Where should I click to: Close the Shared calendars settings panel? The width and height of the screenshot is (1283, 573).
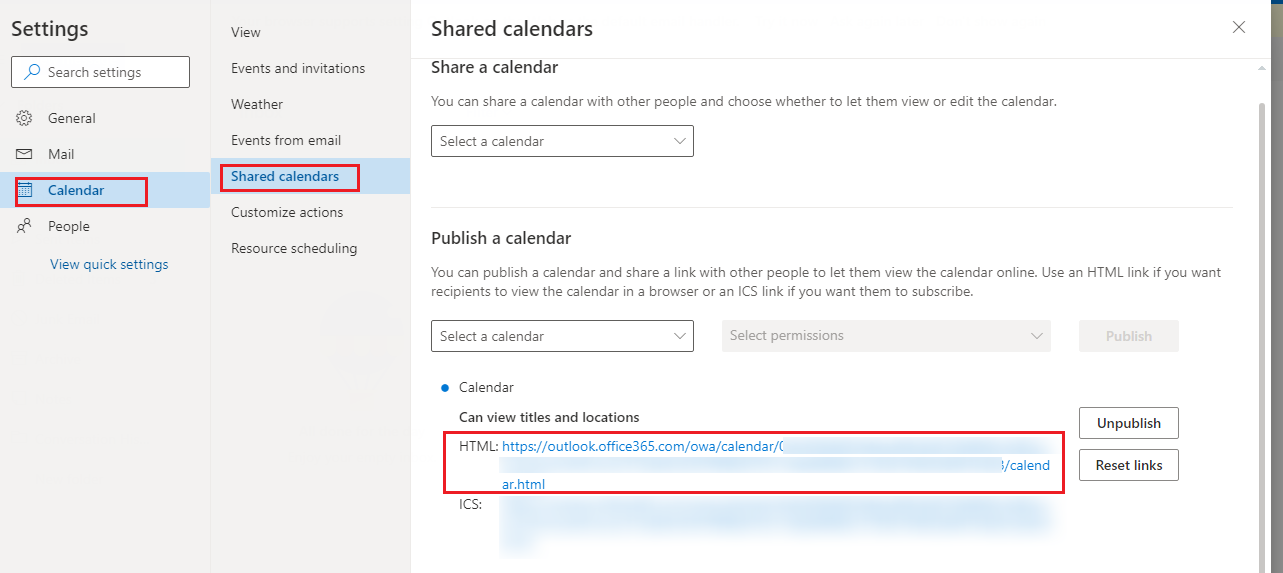pyautogui.click(x=1239, y=28)
